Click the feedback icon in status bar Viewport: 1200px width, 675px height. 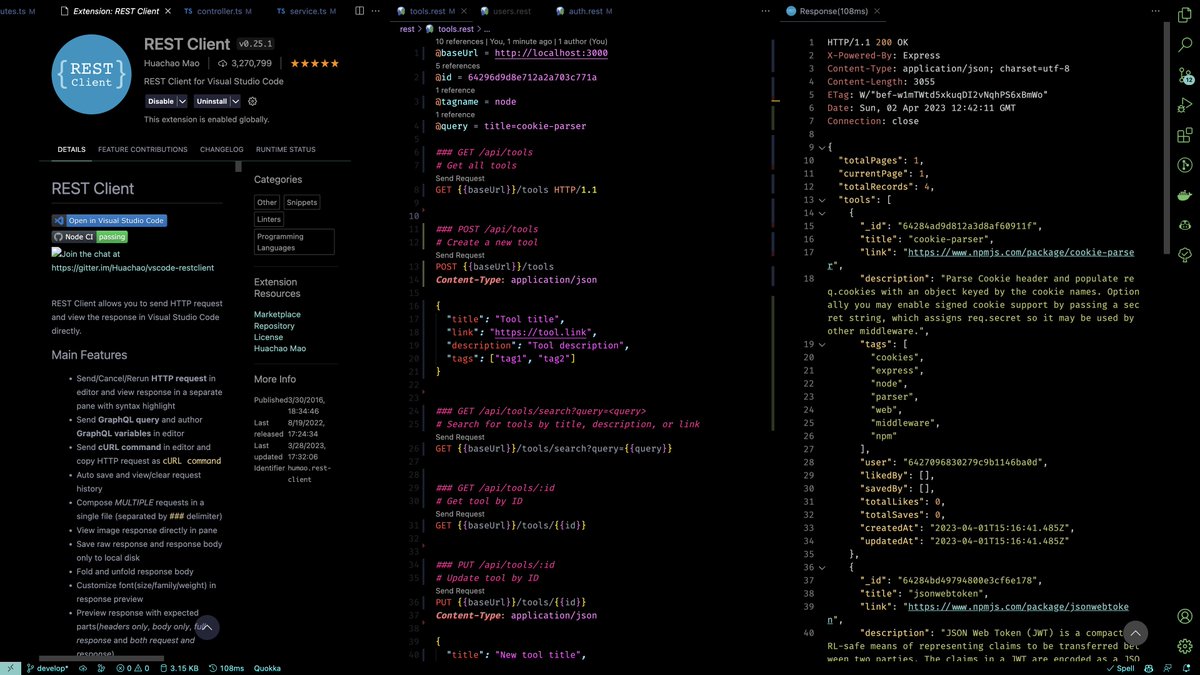point(1169,668)
